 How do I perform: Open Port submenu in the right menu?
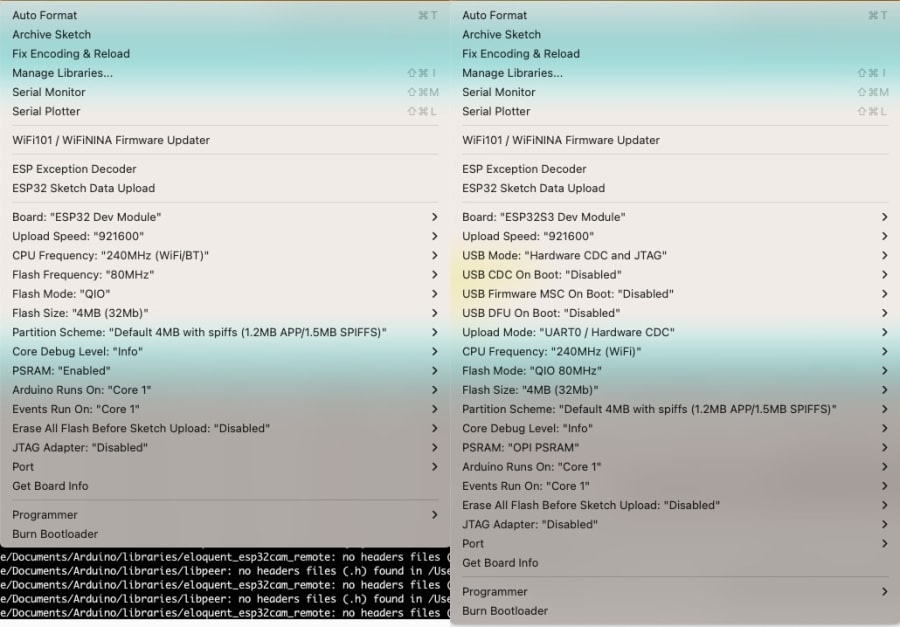pos(675,544)
